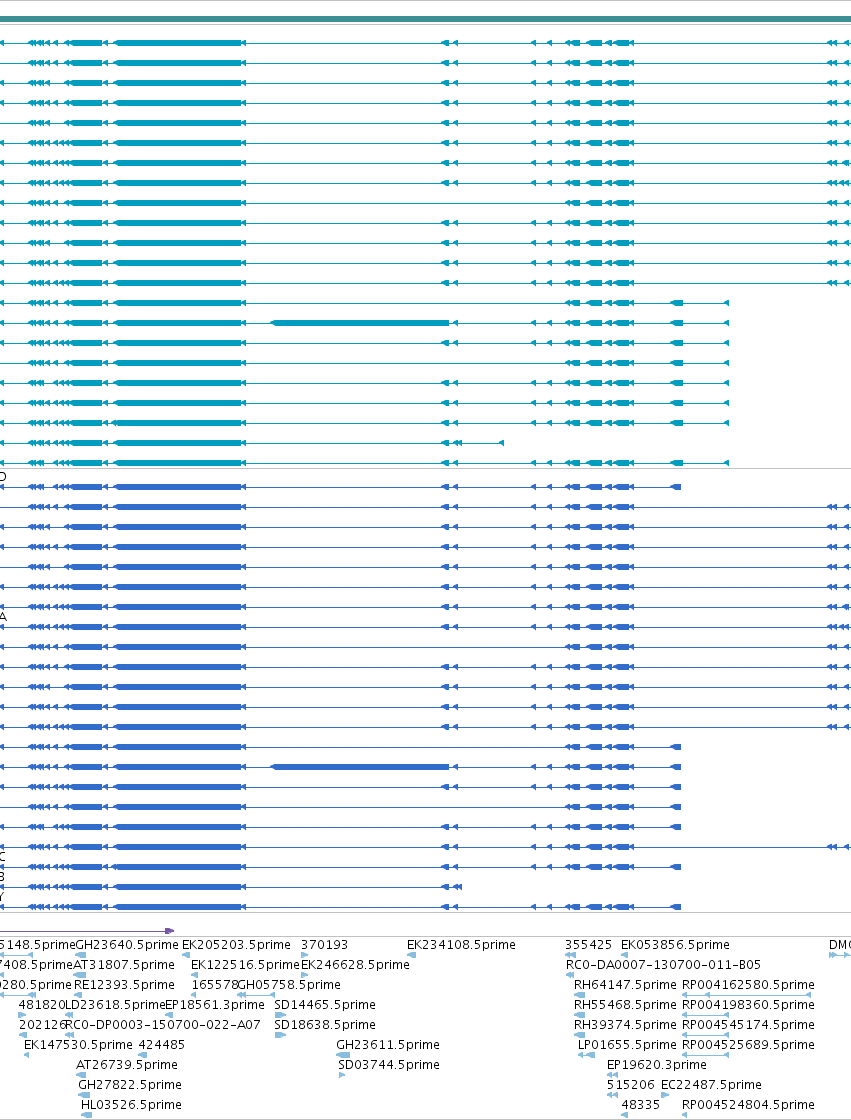851x1120 pixels.
Task: Click the RP004525689.5prime label
Action: pyautogui.click(x=748, y=1044)
